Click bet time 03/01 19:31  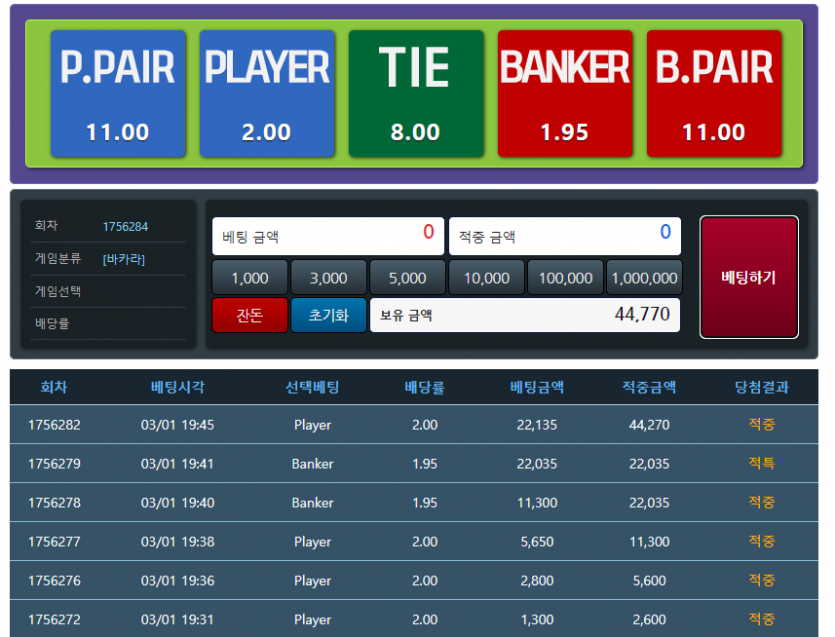point(177,619)
